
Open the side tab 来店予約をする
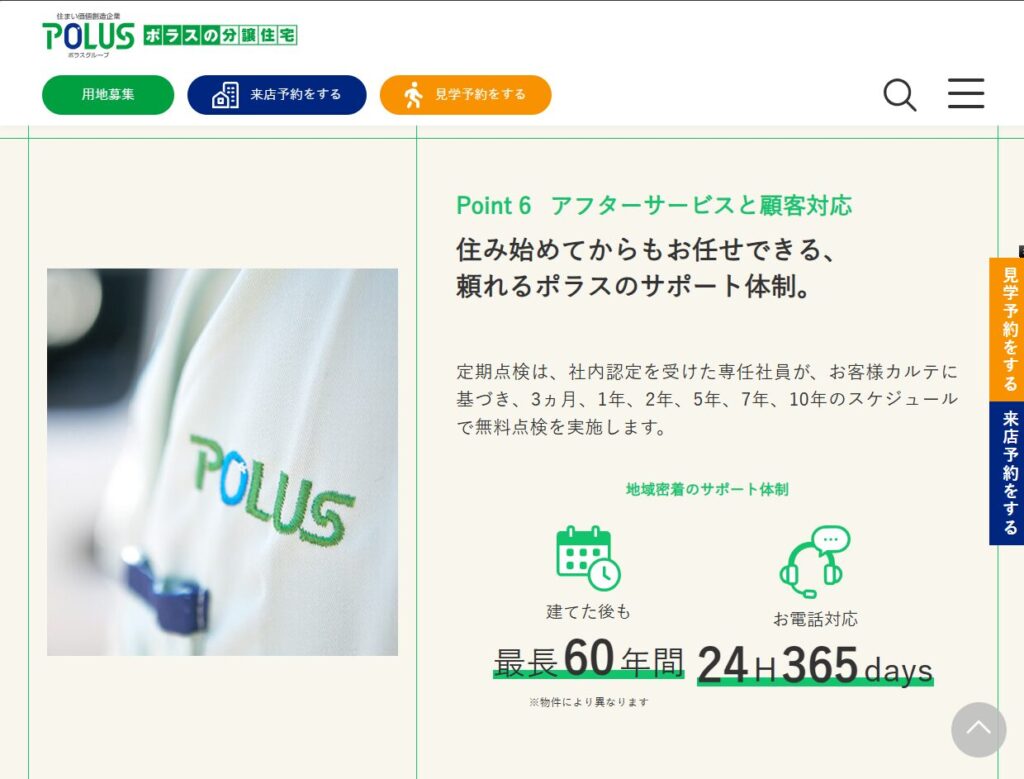click(x=1007, y=473)
